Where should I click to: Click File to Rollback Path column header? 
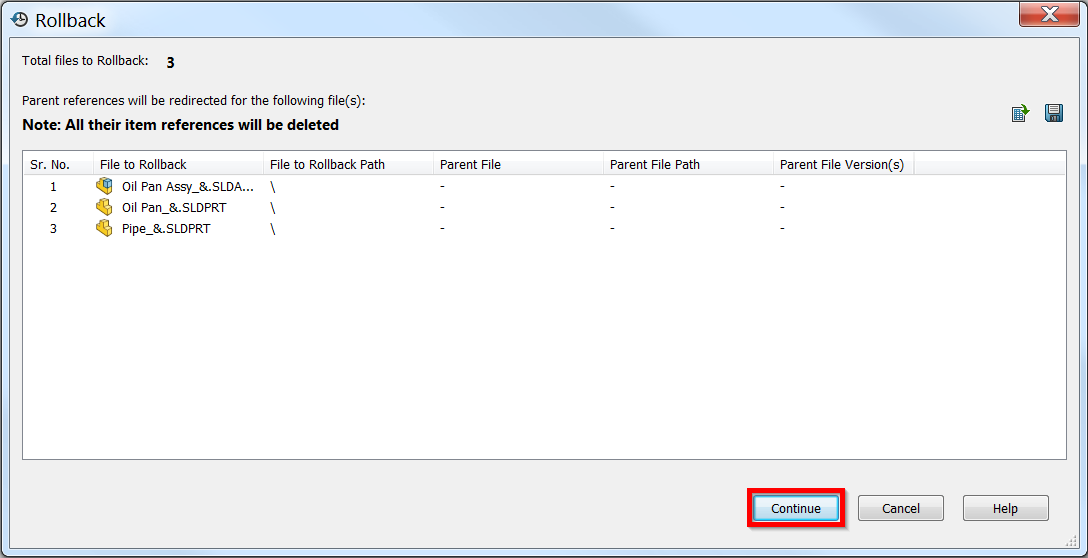tap(348, 164)
